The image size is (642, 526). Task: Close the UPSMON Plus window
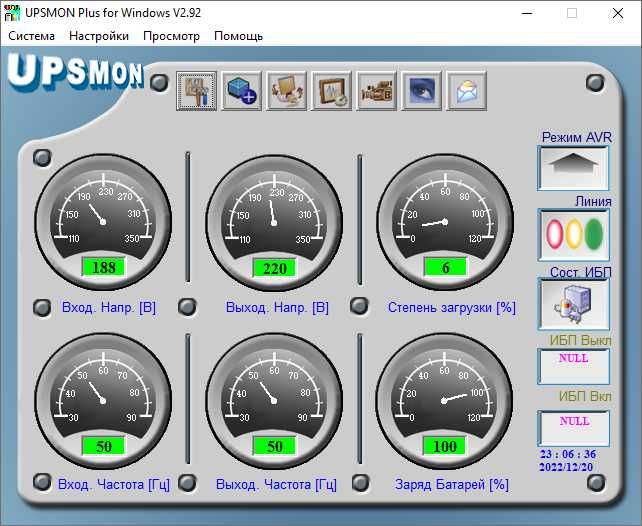618,13
